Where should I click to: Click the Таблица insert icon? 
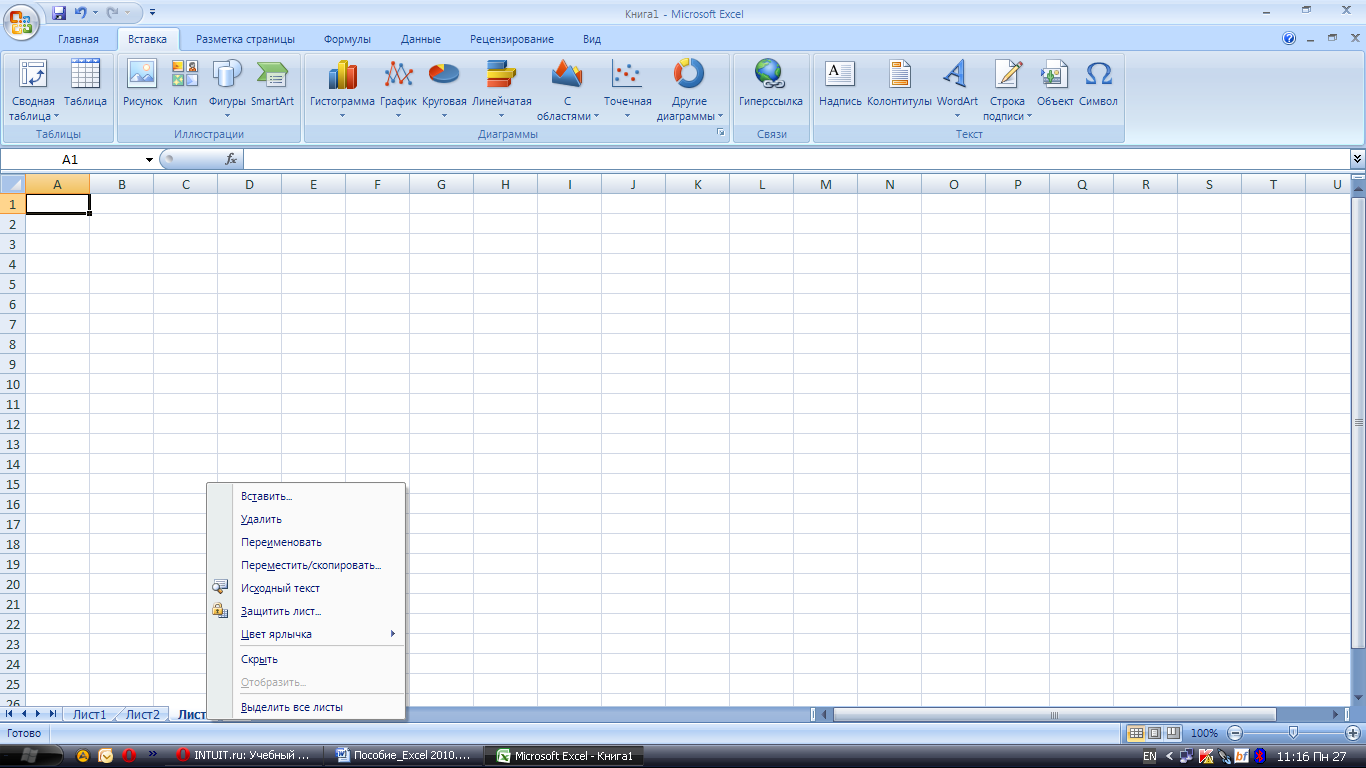tap(85, 84)
